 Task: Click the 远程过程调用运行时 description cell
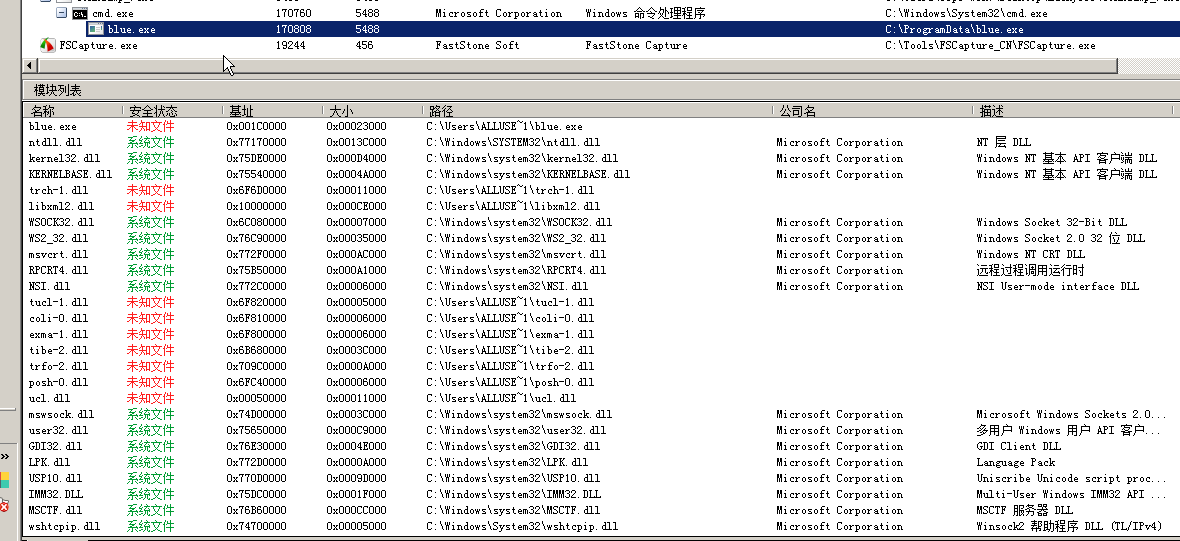point(1030,270)
